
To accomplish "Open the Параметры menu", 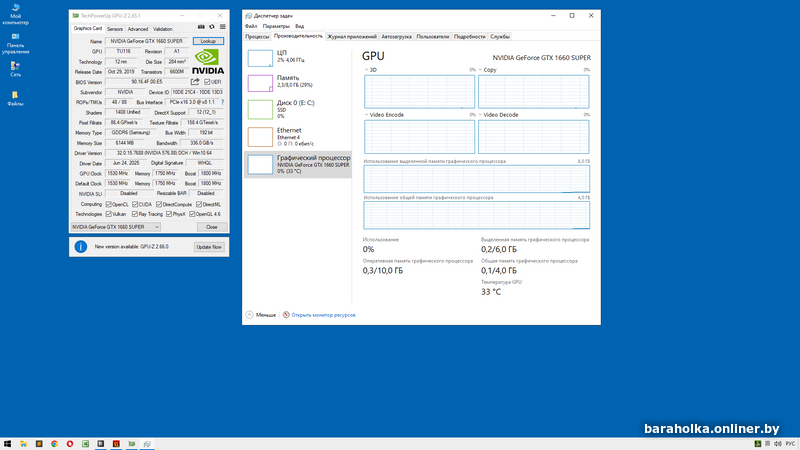I will pos(276,26).
